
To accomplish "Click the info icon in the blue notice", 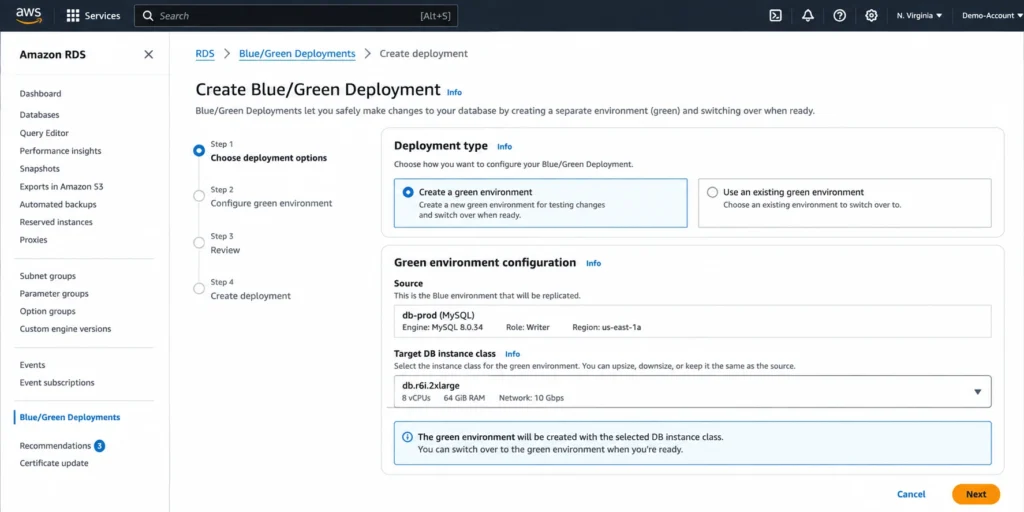I will (x=407, y=437).
